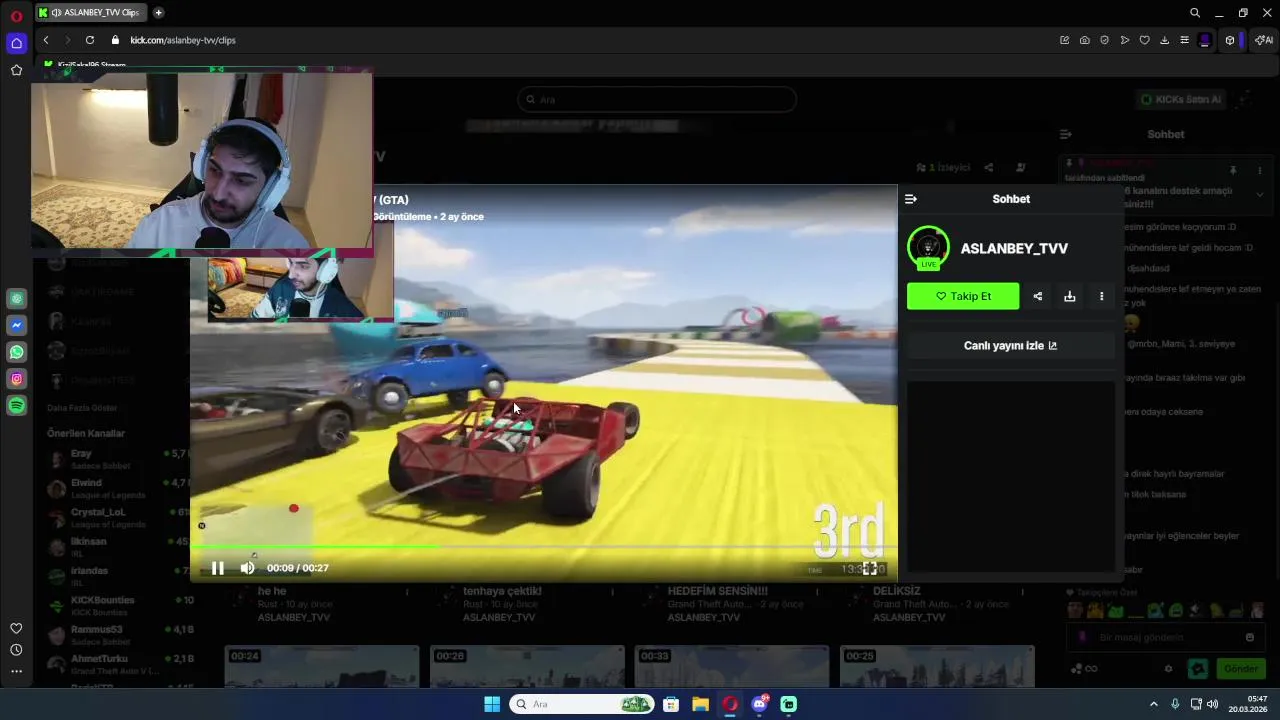Download the clip
The height and width of the screenshot is (720, 1280).
(1069, 296)
